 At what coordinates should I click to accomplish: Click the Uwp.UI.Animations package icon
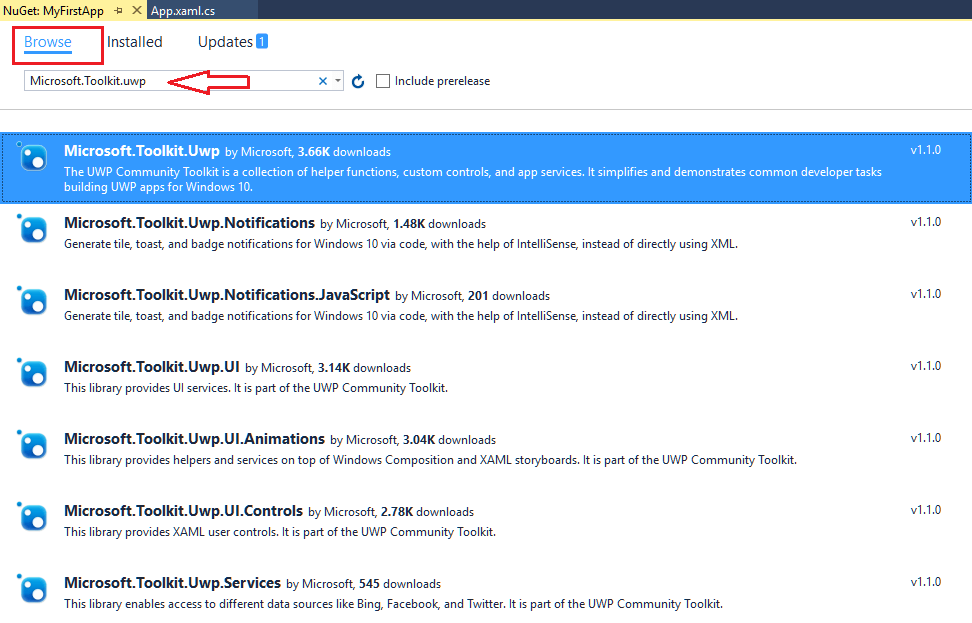[32, 444]
